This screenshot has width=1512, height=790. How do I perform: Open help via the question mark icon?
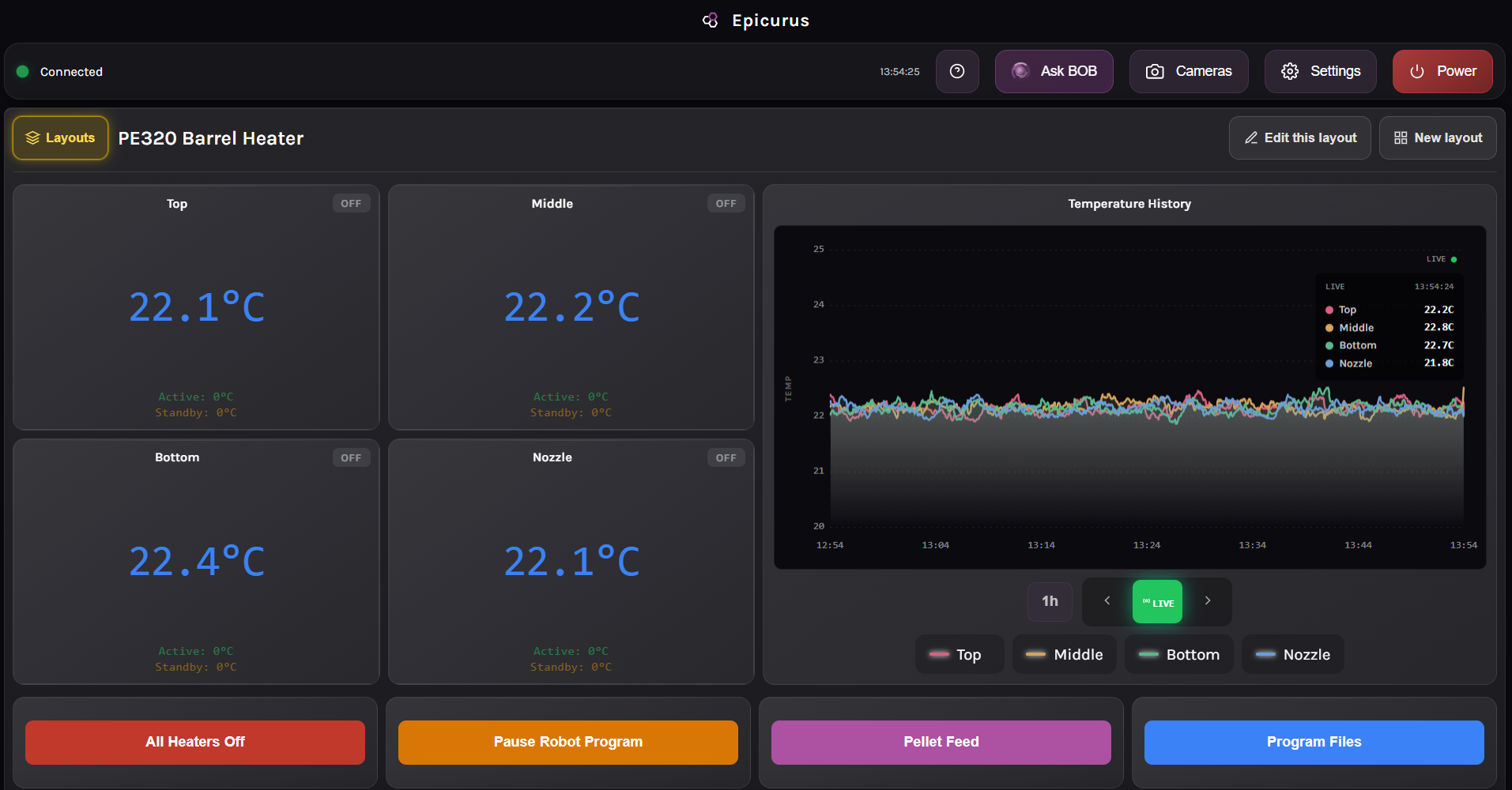pyautogui.click(x=957, y=71)
